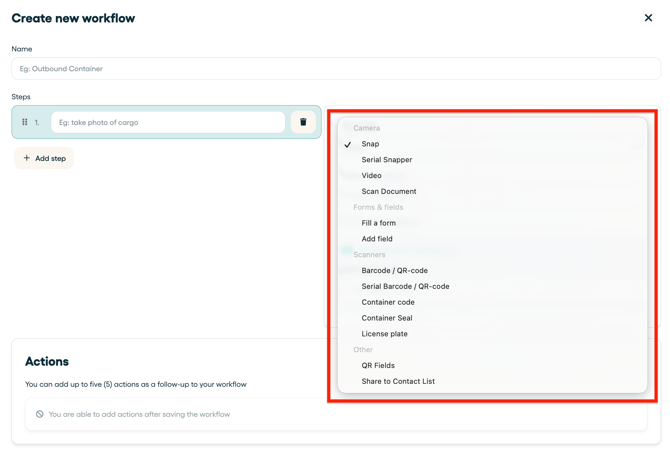670x457 pixels.
Task: Click the checkmark beside Snap
Action: (348, 144)
